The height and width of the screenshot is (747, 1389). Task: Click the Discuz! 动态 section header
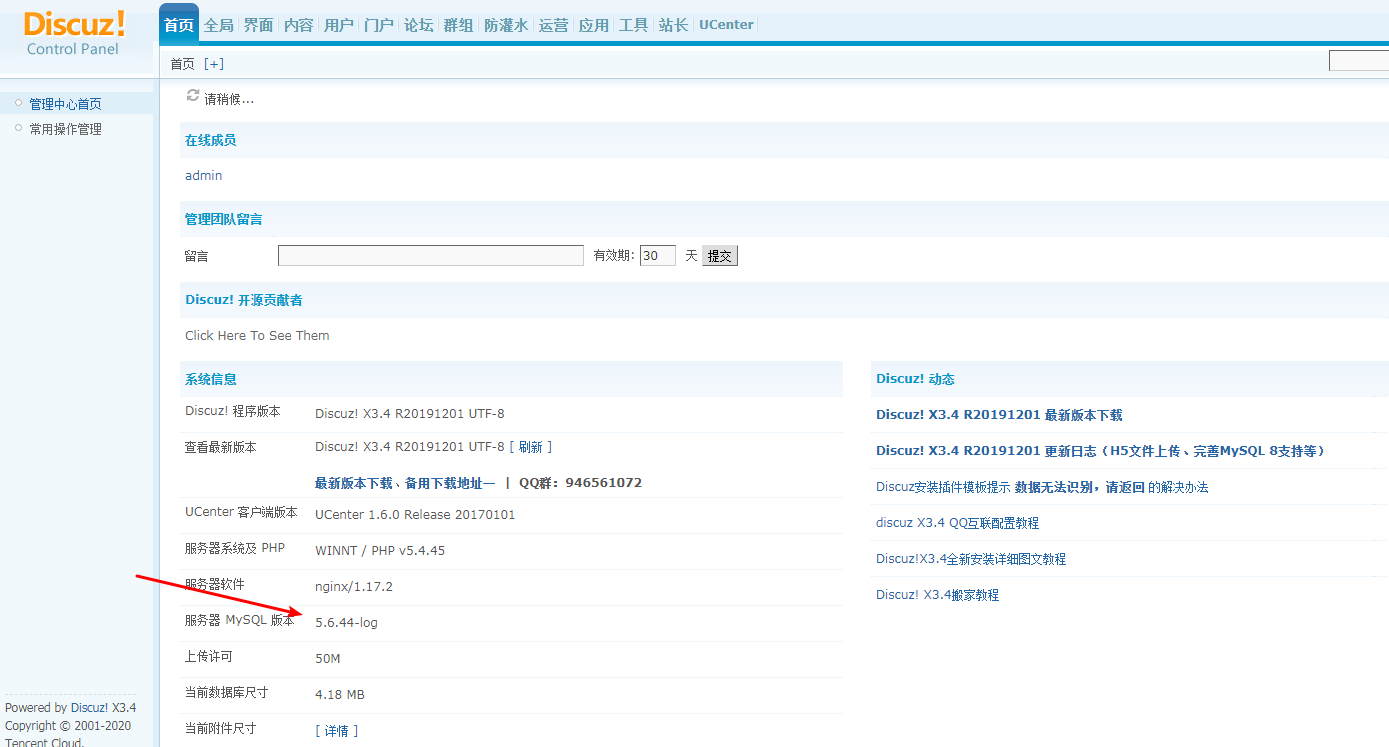coord(915,379)
